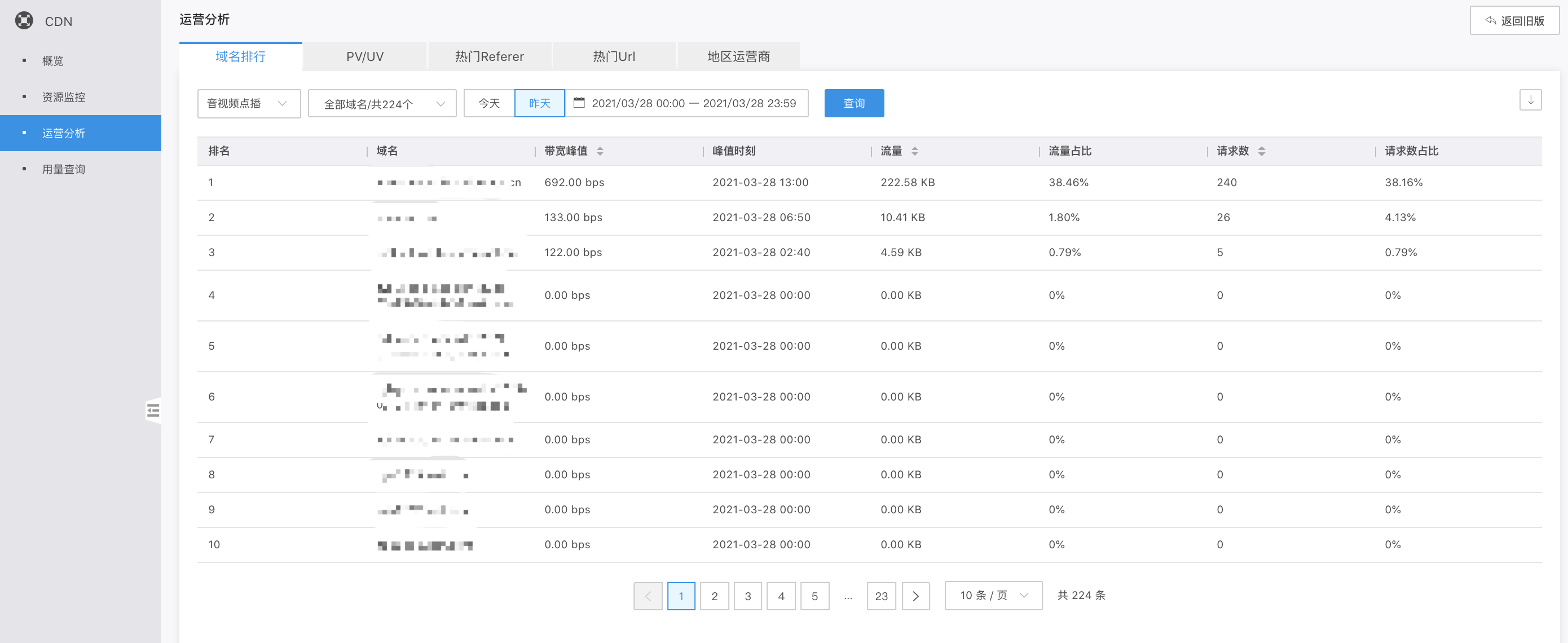Click the 返回旧版 button
This screenshot has width=1568, height=643.
(1514, 21)
